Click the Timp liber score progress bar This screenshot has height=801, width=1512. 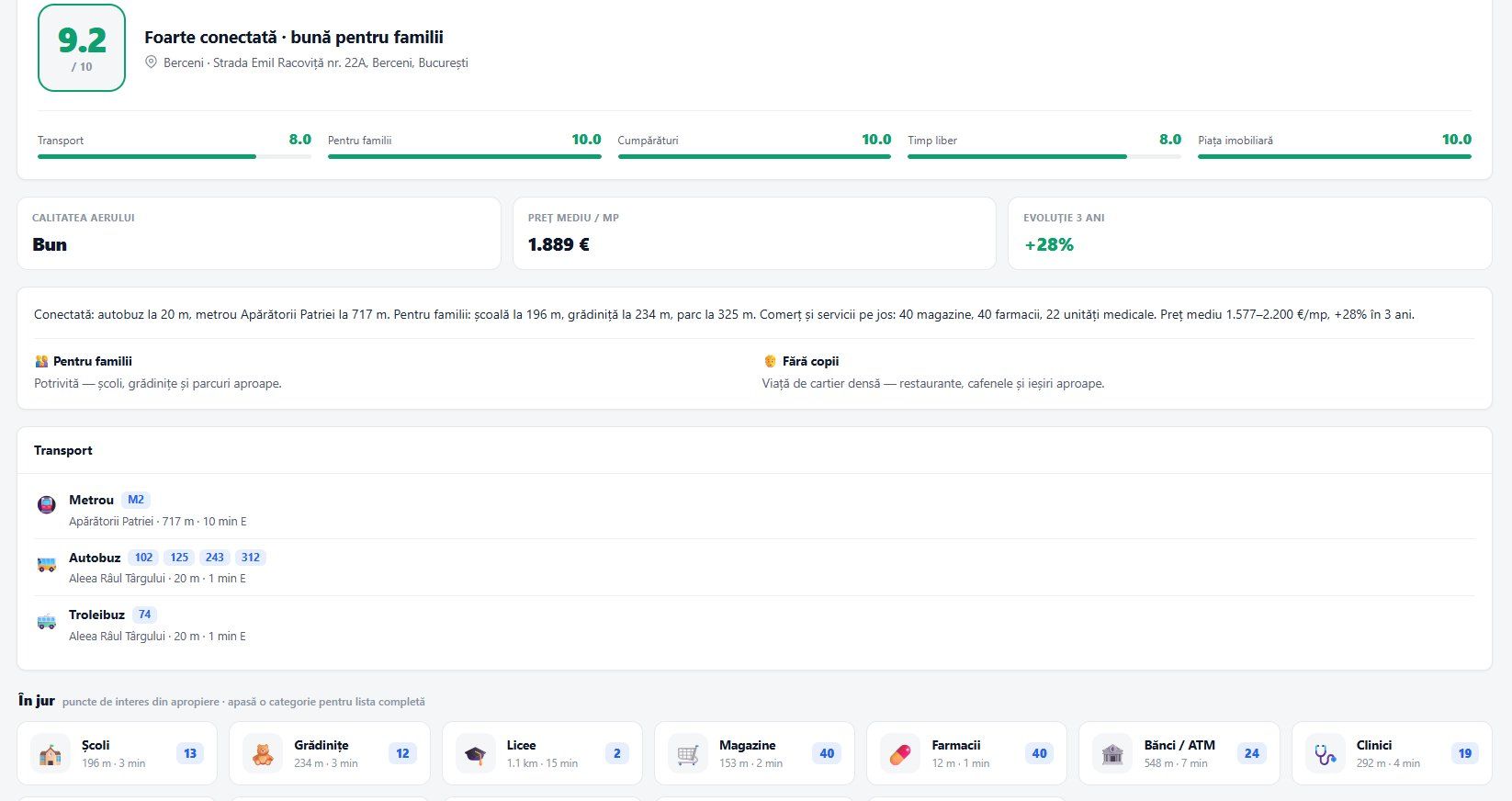point(1044,157)
